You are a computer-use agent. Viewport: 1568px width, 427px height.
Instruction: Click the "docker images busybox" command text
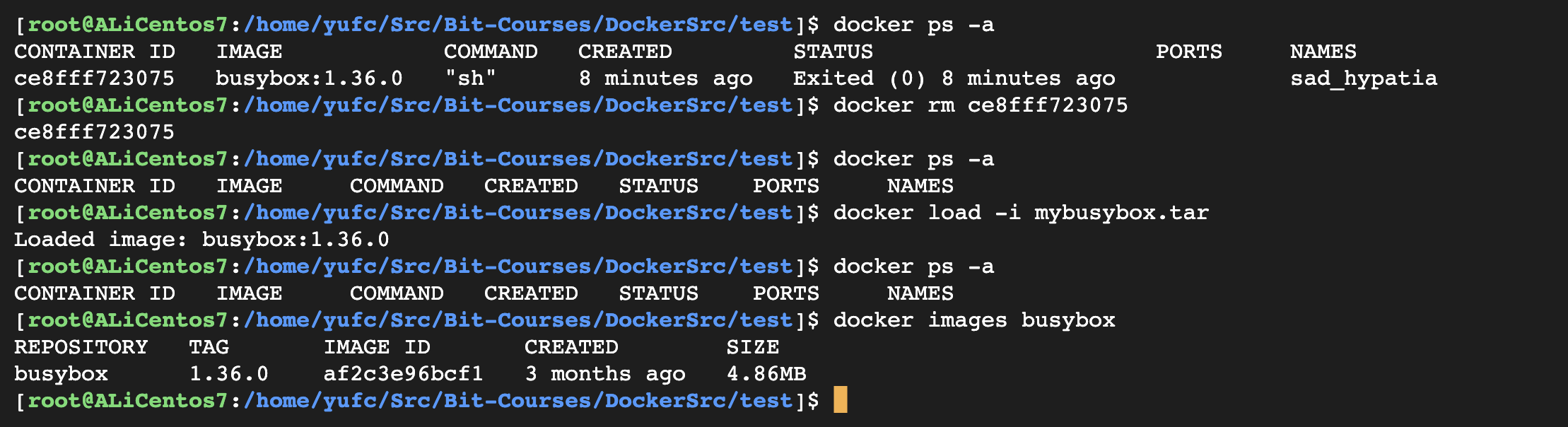973,320
